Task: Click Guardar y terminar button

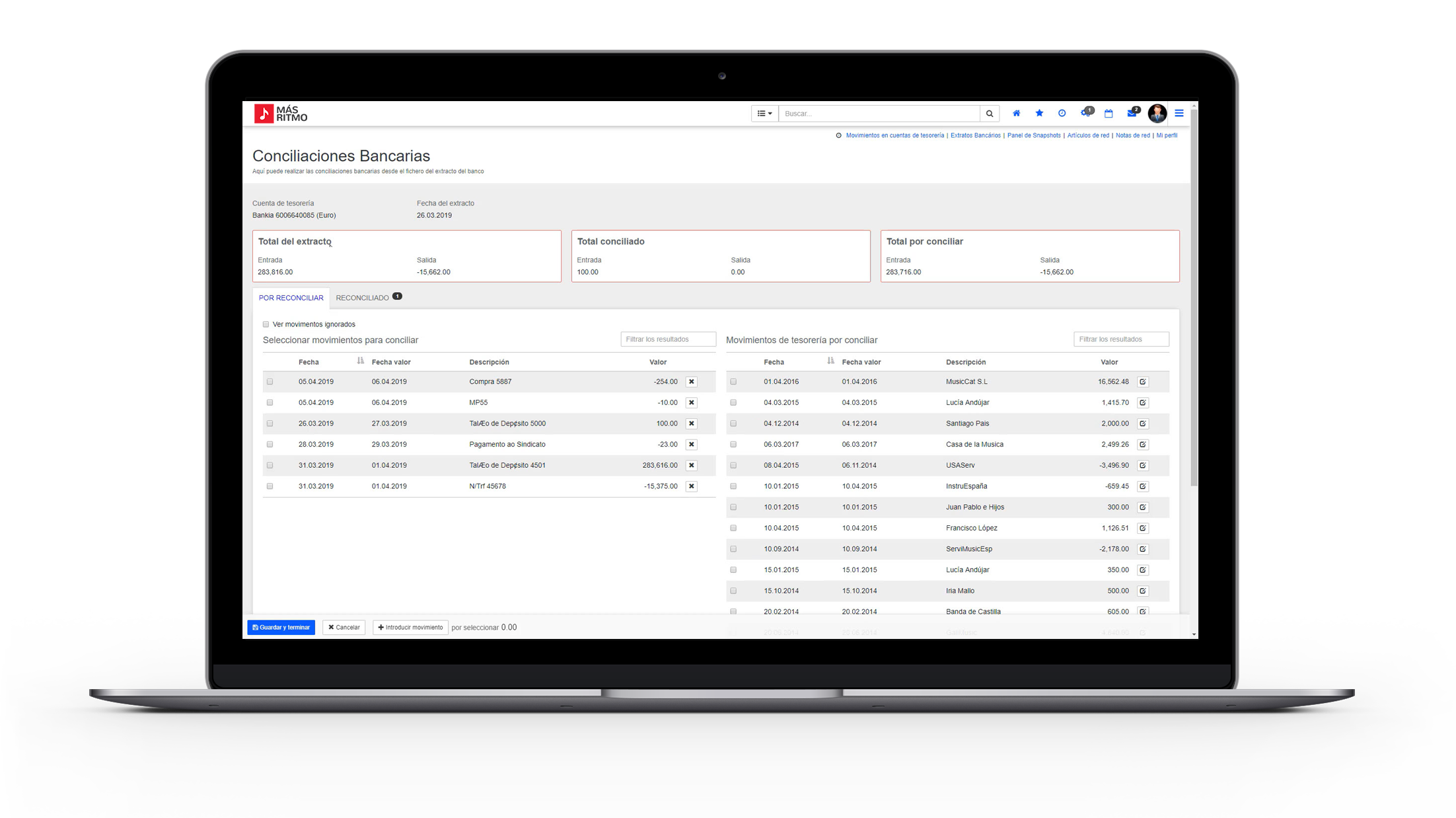Action: 281,628
